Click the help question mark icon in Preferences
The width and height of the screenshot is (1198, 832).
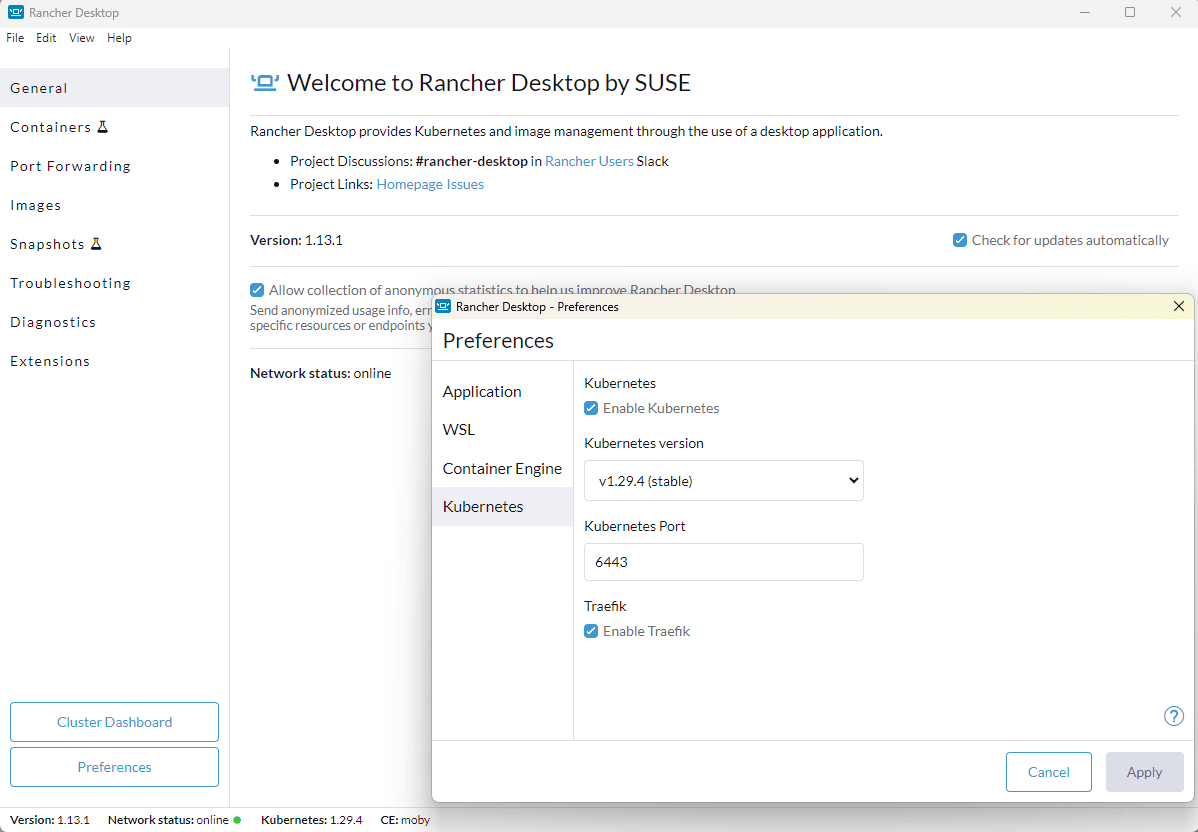(1174, 716)
